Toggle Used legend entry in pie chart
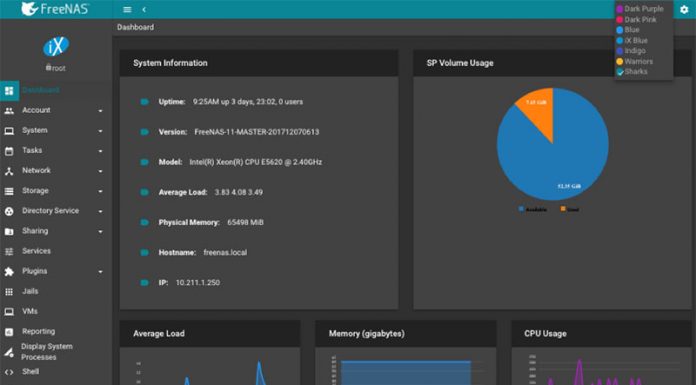 tap(570, 209)
